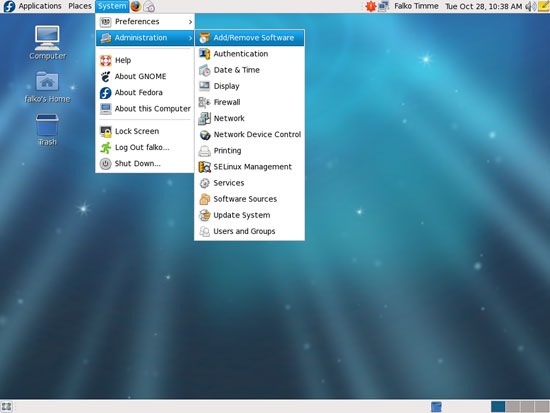Select SELinux Management

[x=249, y=167]
